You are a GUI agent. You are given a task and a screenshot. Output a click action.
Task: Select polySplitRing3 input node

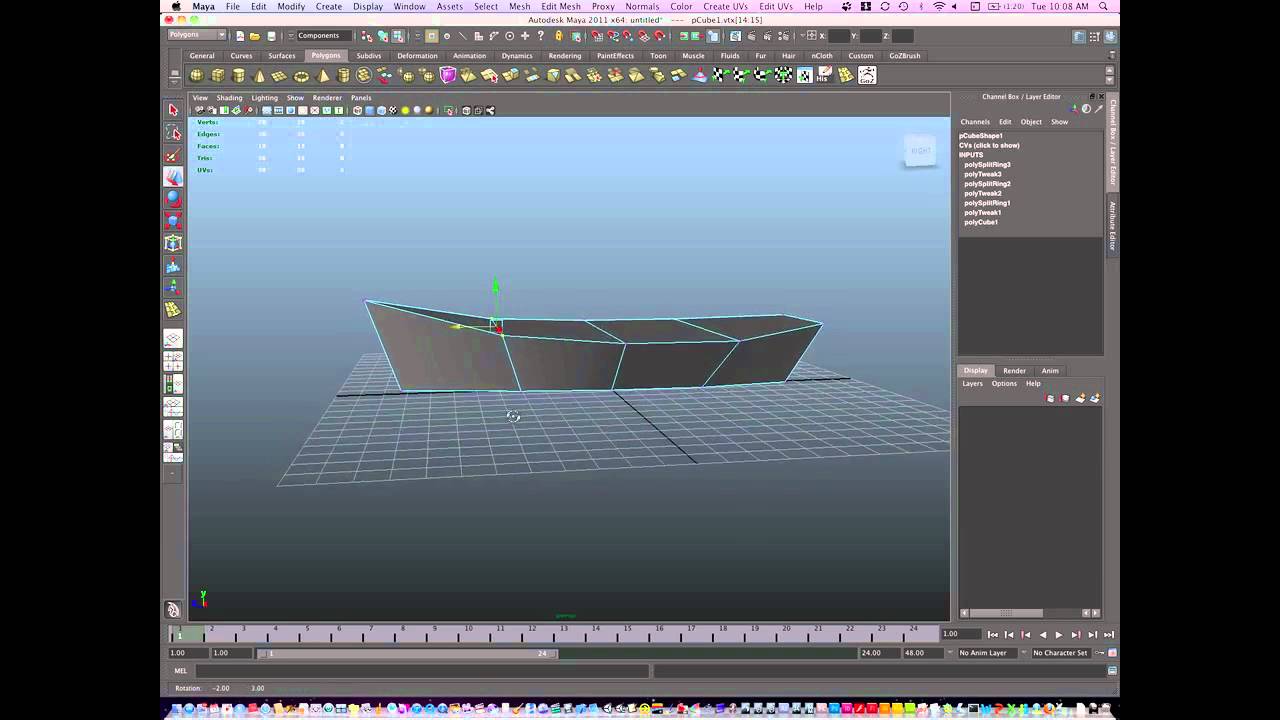(x=987, y=164)
